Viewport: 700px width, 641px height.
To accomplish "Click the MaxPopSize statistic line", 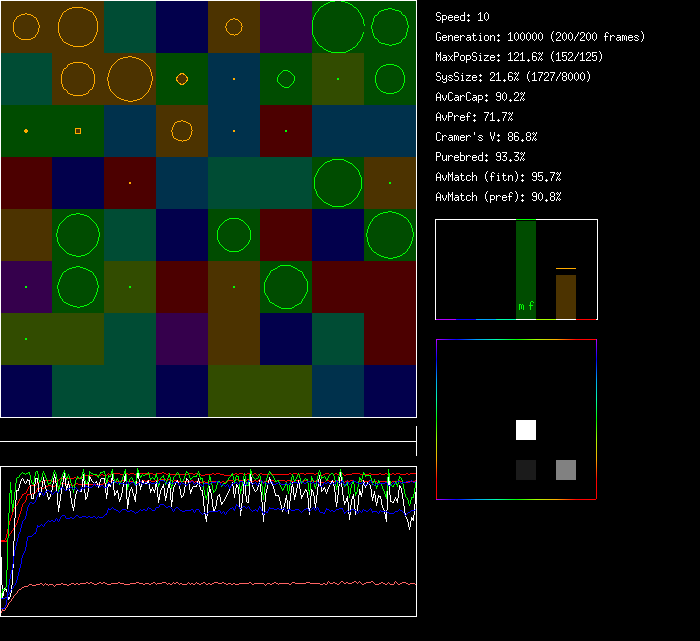I will tap(519, 57).
